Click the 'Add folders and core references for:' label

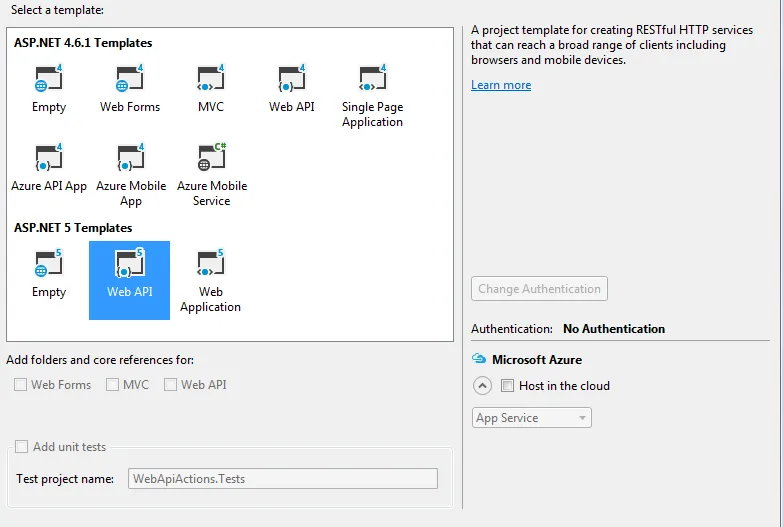pyautogui.click(x=100, y=360)
